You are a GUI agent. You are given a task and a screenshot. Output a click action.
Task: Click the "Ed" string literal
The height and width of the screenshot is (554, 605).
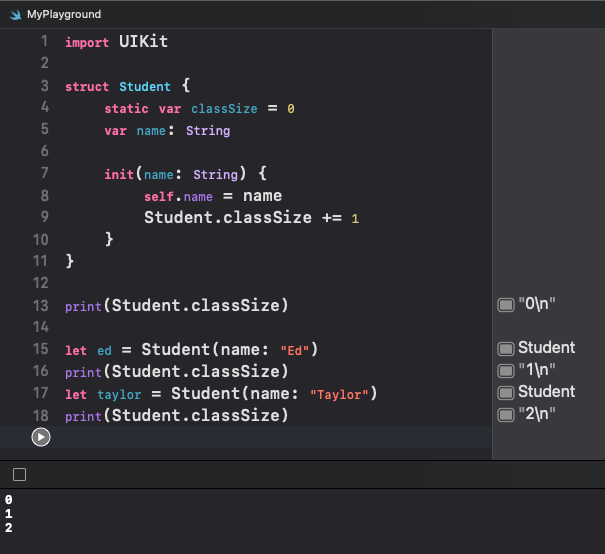[295, 350]
